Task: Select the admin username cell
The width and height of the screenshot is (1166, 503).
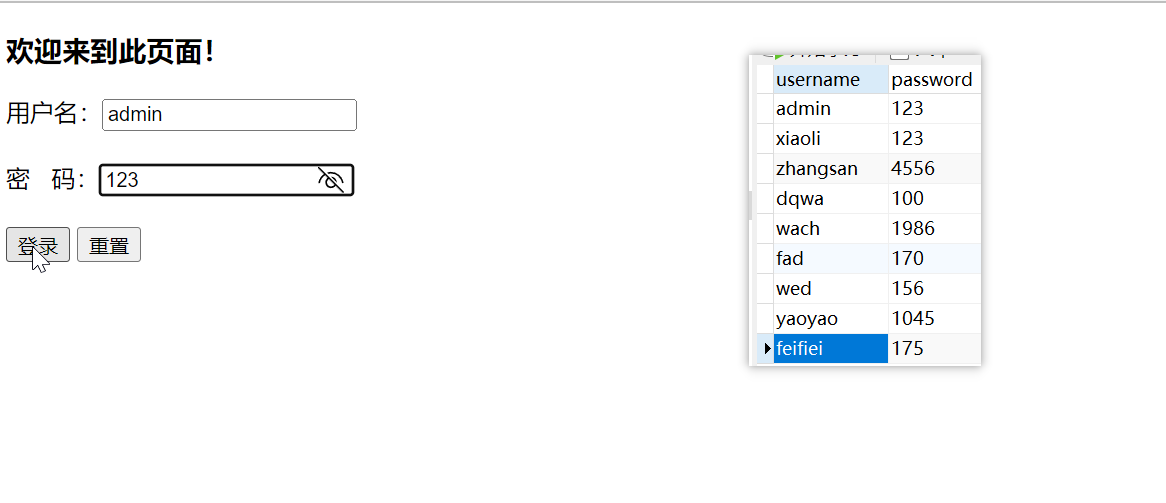Action: [830, 108]
